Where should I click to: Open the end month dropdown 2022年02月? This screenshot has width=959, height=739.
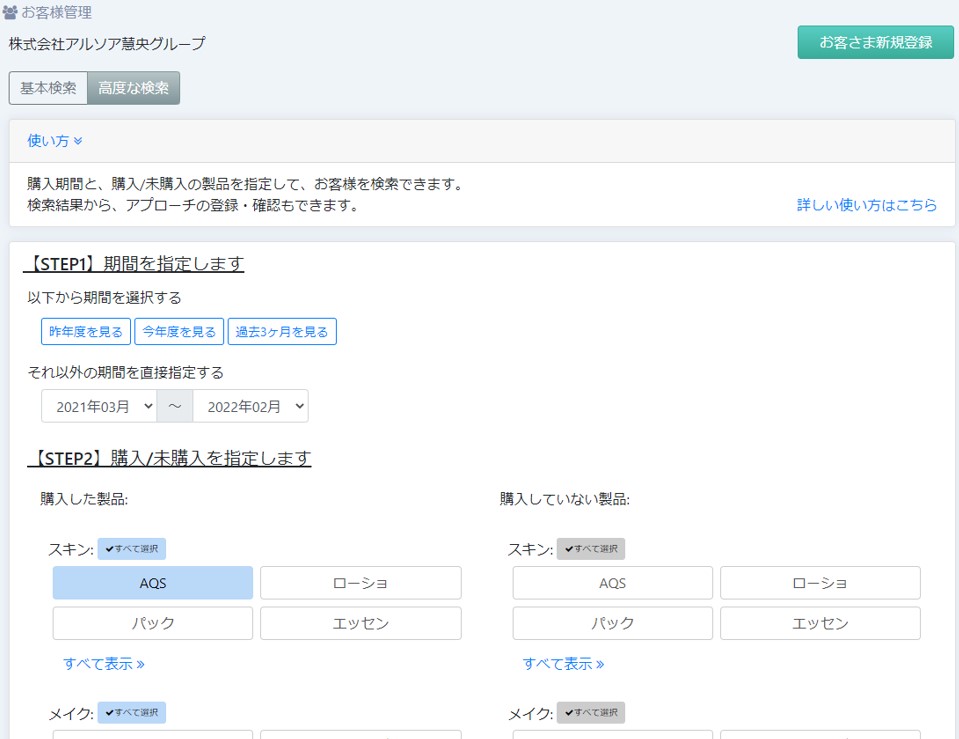250,406
